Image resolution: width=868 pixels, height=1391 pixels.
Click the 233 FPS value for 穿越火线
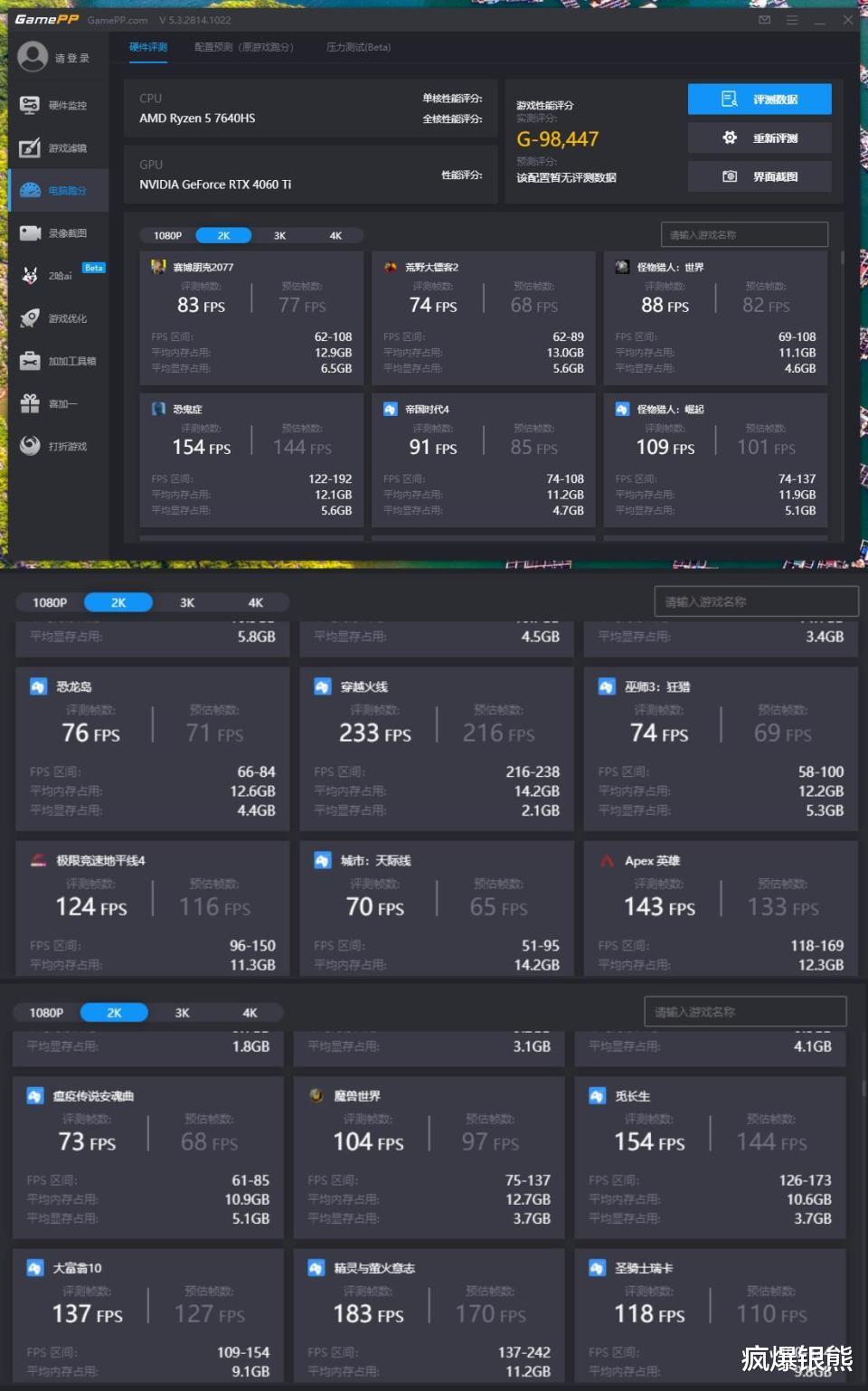point(375,733)
